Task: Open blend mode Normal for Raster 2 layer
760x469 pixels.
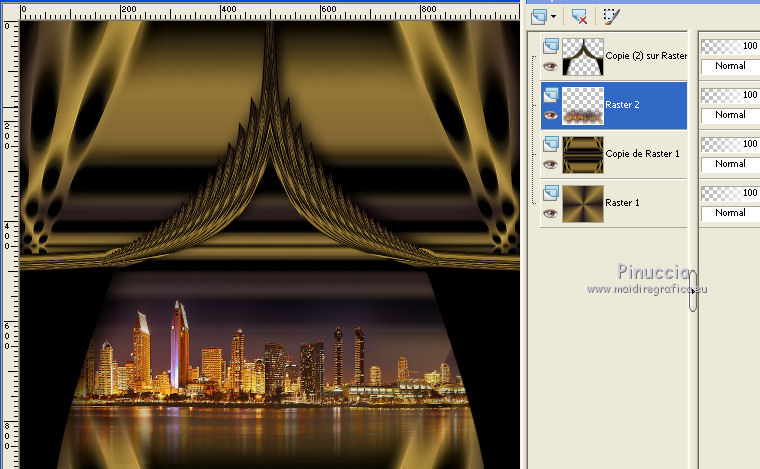Action: 730,115
